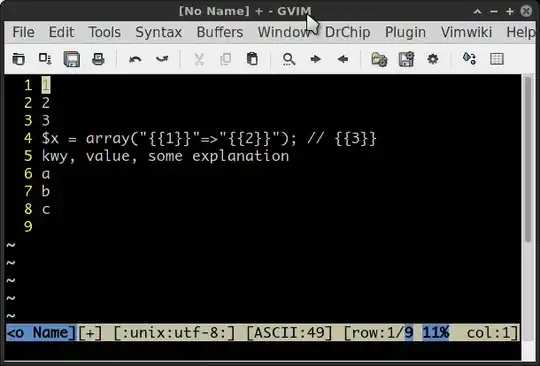The height and width of the screenshot is (366, 540).
Task: Click the Print toolbar icon
Action: [x=98, y=59]
